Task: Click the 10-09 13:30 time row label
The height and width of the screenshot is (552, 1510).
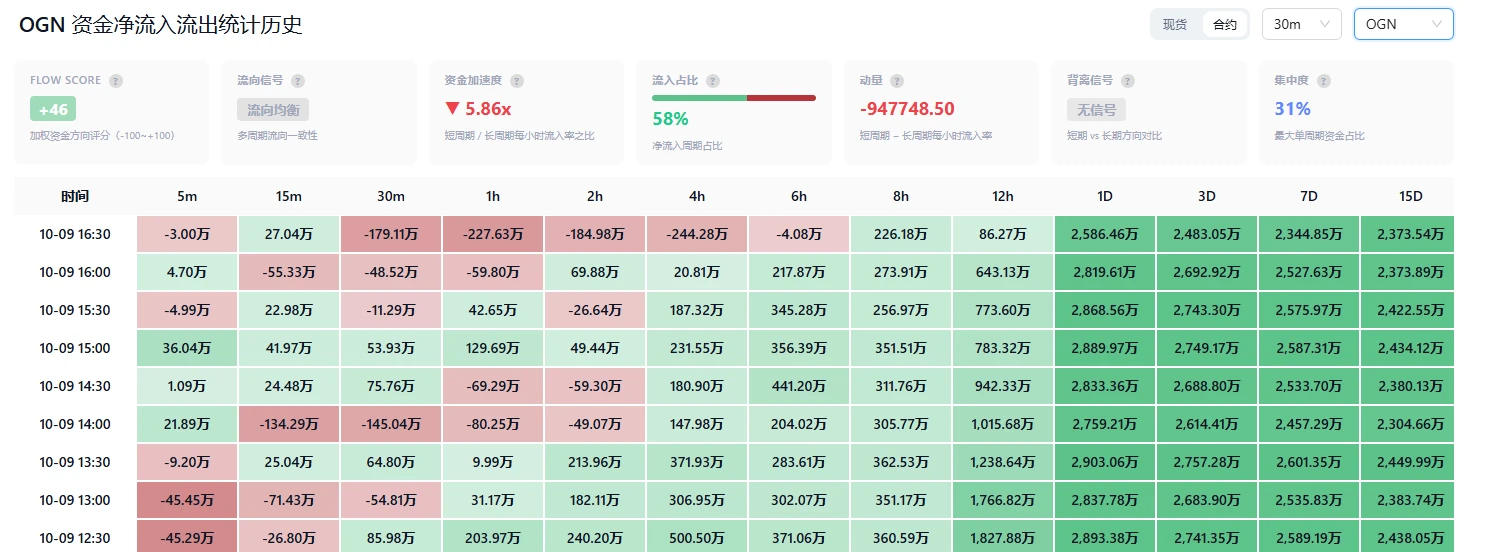Action: click(75, 462)
